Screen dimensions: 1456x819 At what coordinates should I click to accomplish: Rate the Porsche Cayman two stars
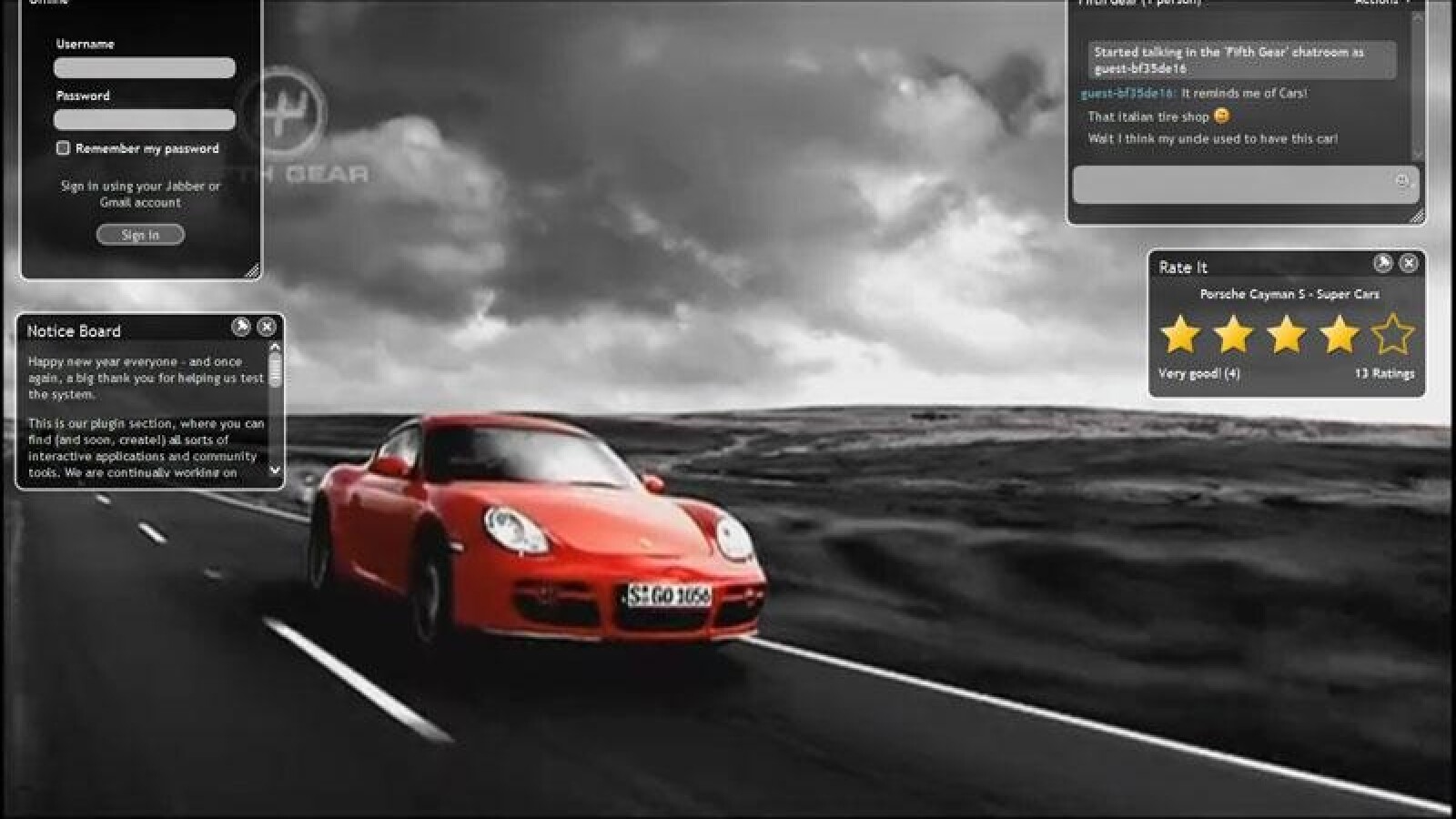pos(1233,334)
